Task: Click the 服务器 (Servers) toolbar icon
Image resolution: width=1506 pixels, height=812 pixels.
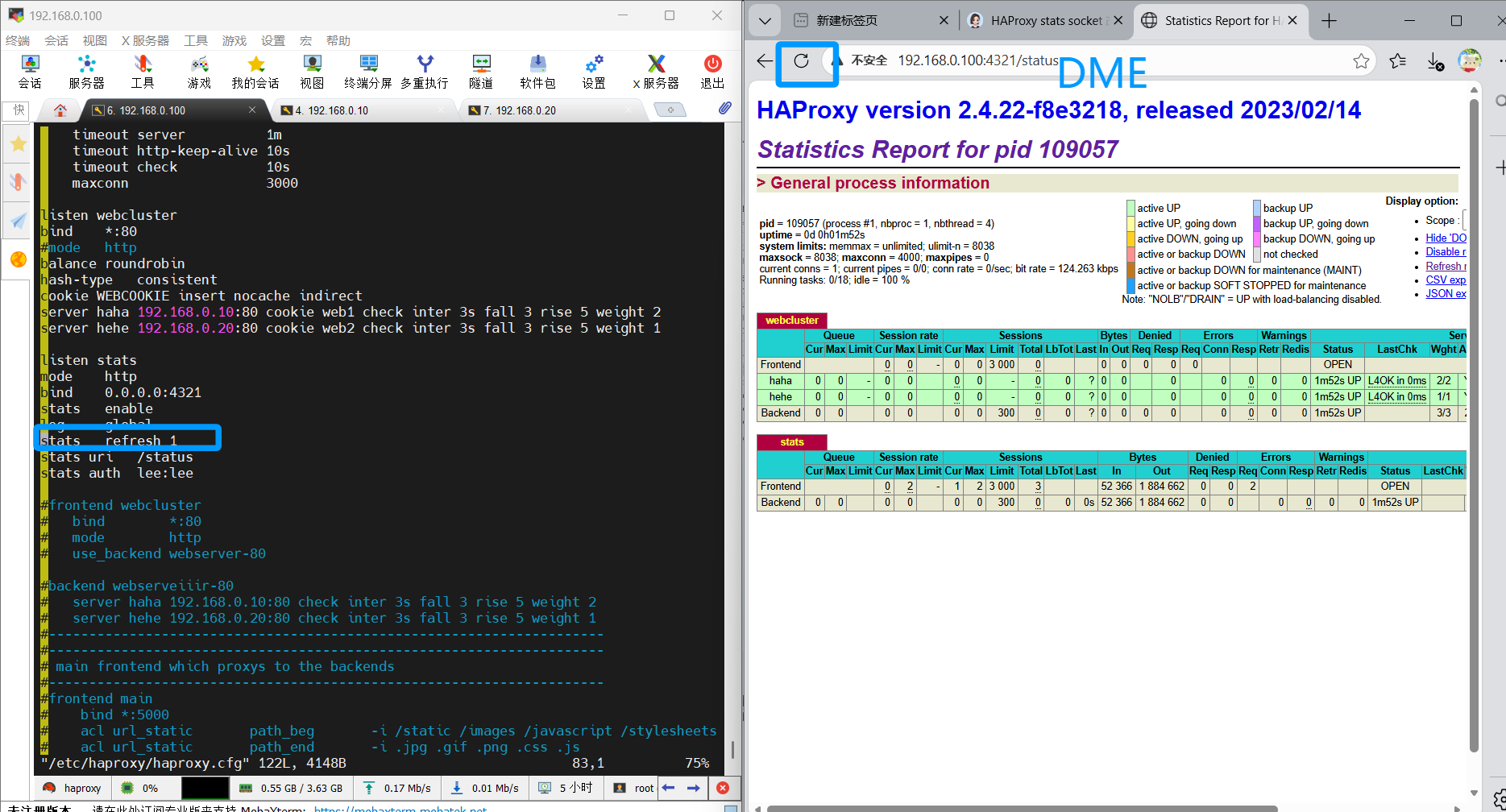Action: click(x=86, y=71)
